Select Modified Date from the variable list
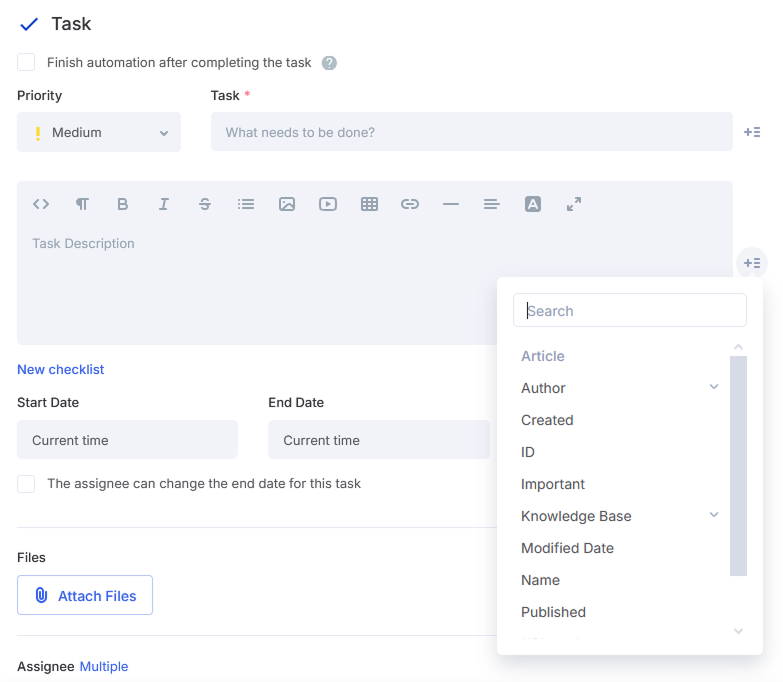The height and width of the screenshot is (682, 783). click(567, 548)
